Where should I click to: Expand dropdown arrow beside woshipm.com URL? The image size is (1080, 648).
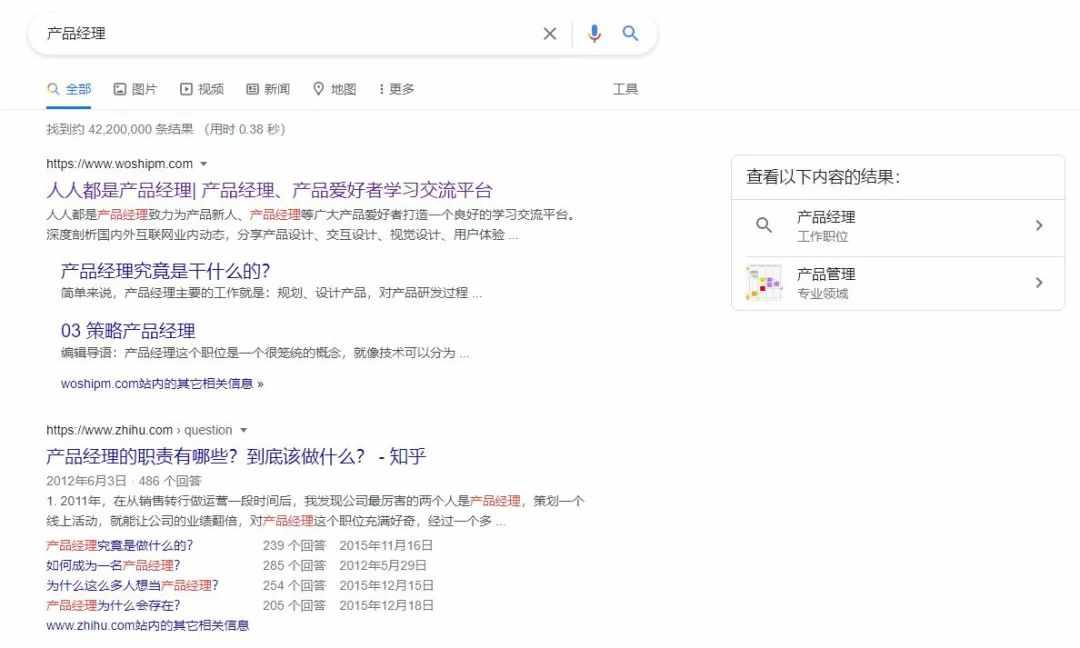203,164
